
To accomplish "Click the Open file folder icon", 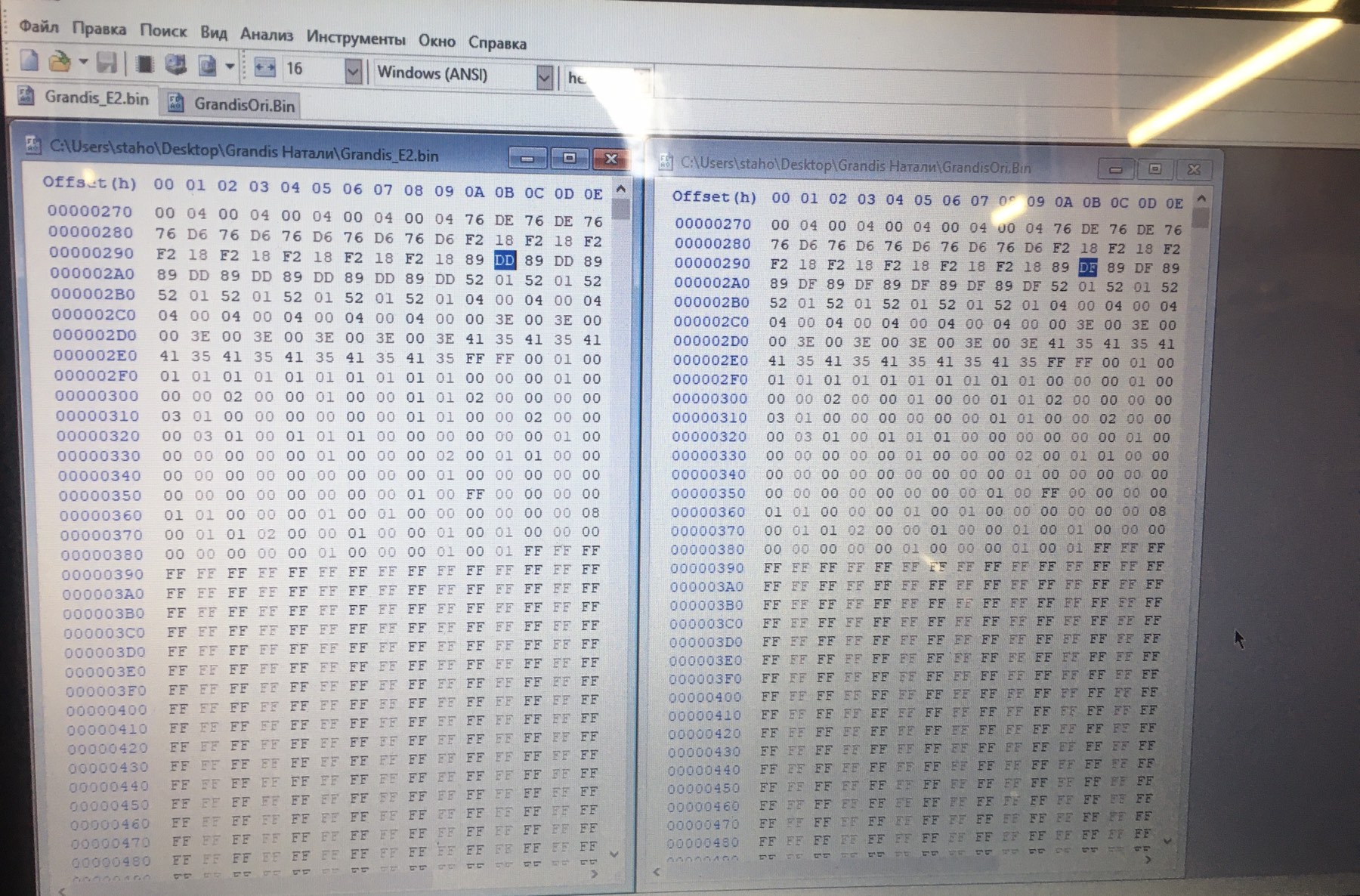I will point(59,63).
